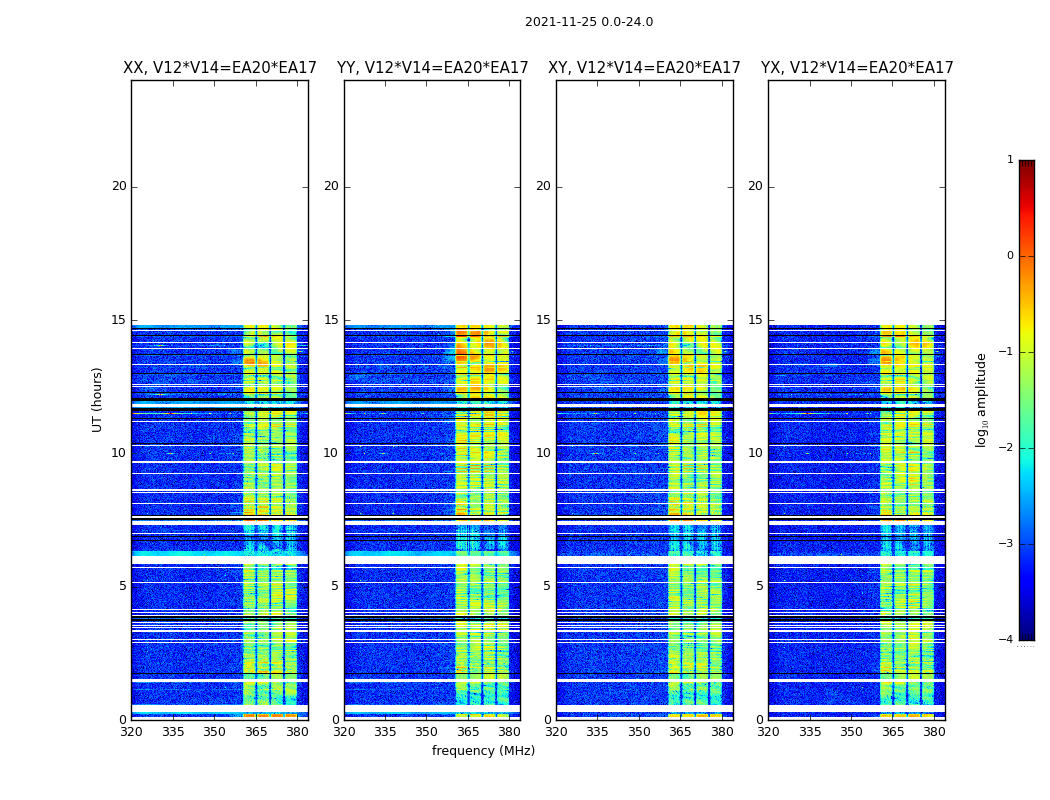Click the 365 tick label under XX panel
Image resolution: width=1050 pixels, height=800 pixels.
(256, 732)
